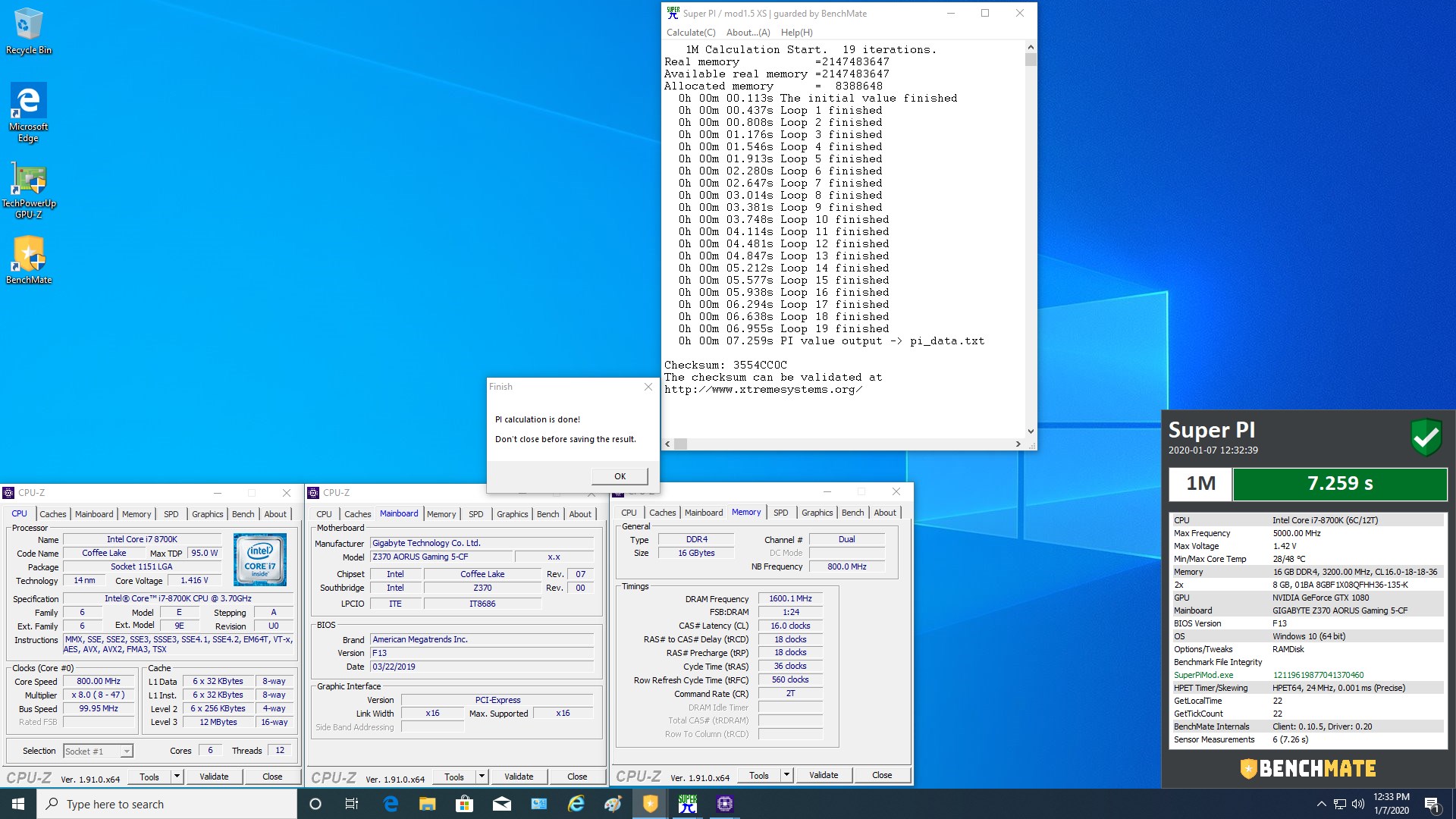The width and height of the screenshot is (1456, 819).
Task: Switch to BenchMate via taskbar shield icon
Action: click(651, 804)
